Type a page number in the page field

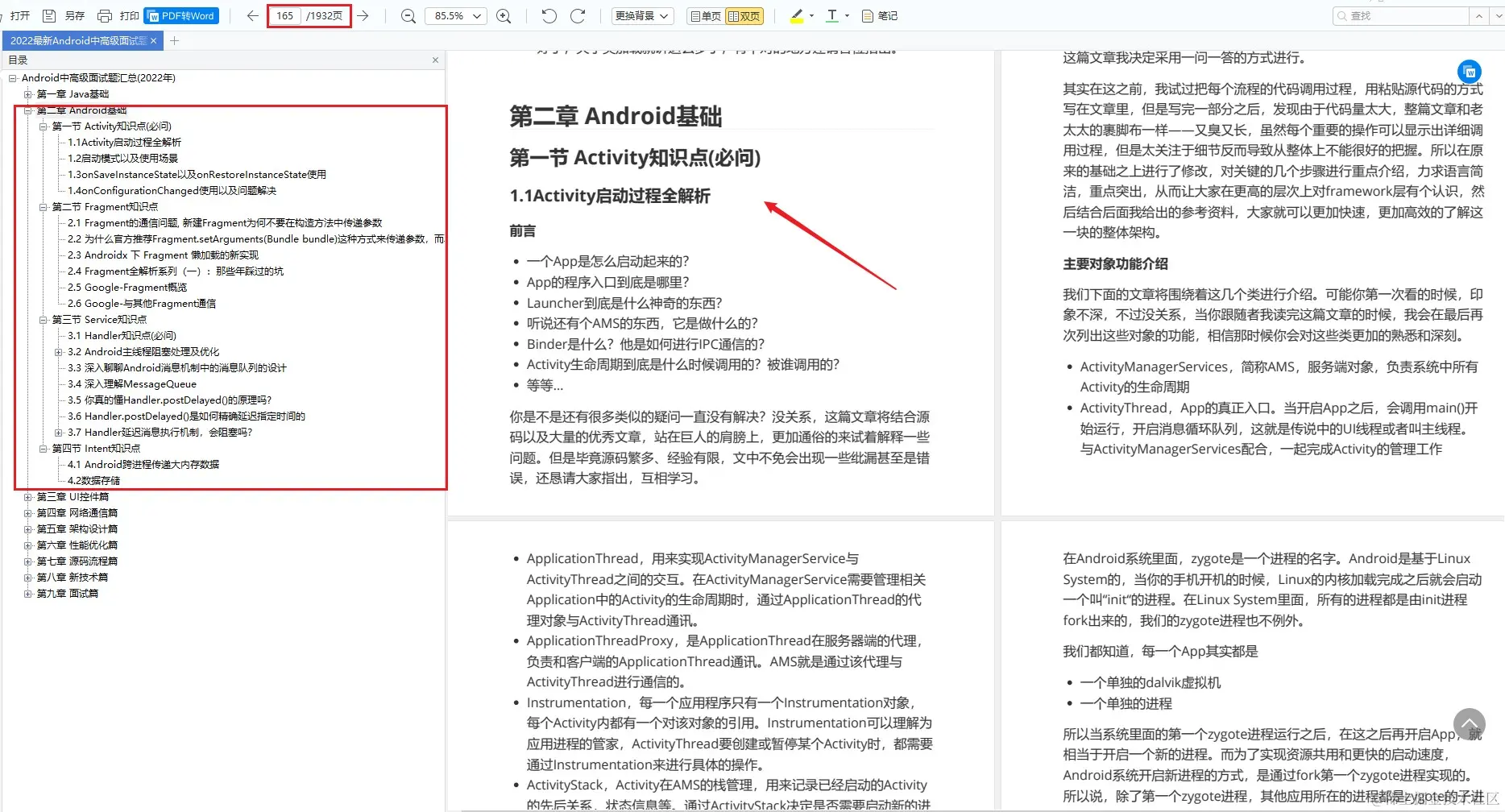click(284, 15)
